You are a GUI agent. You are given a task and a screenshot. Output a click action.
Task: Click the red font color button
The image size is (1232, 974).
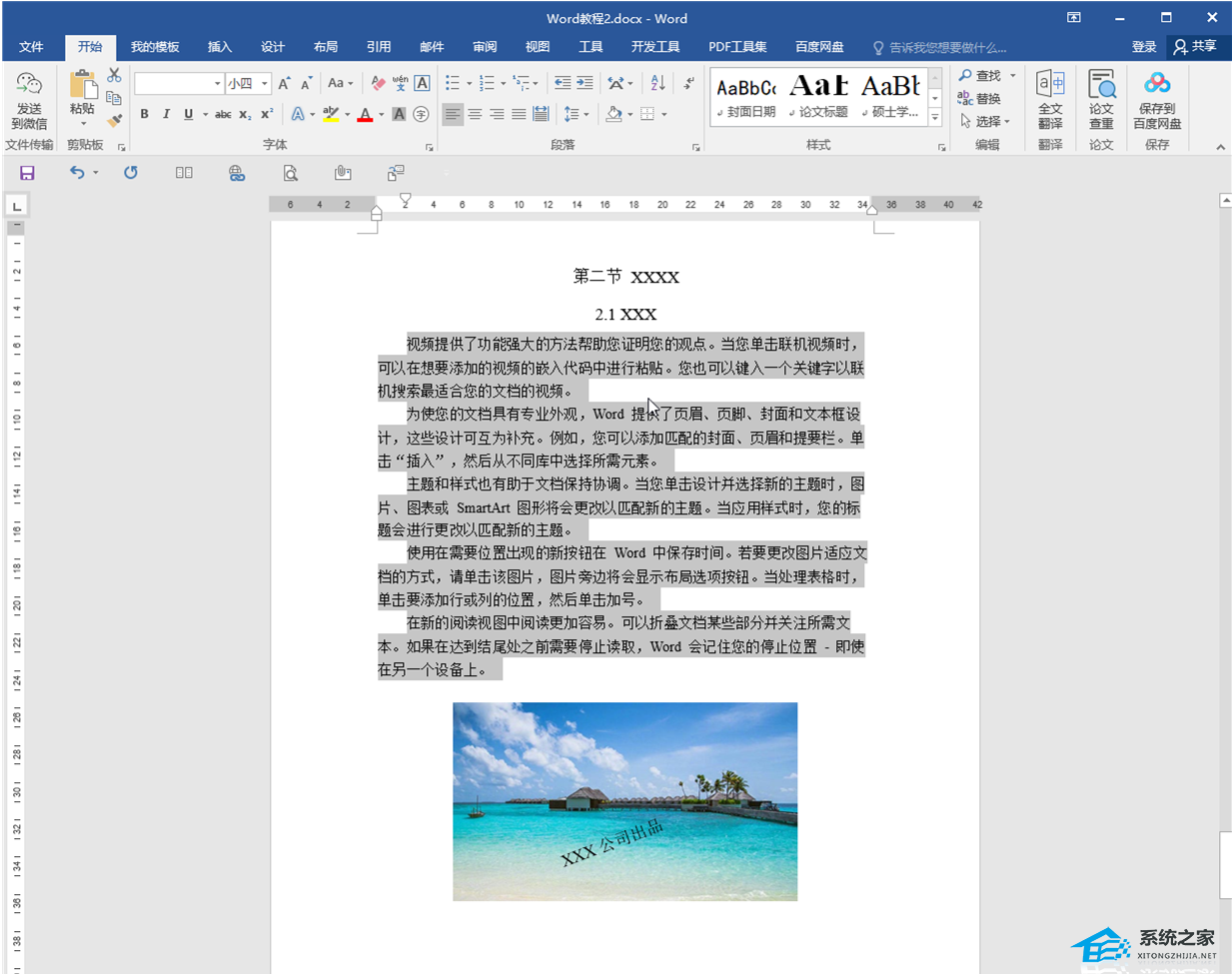tap(365, 115)
